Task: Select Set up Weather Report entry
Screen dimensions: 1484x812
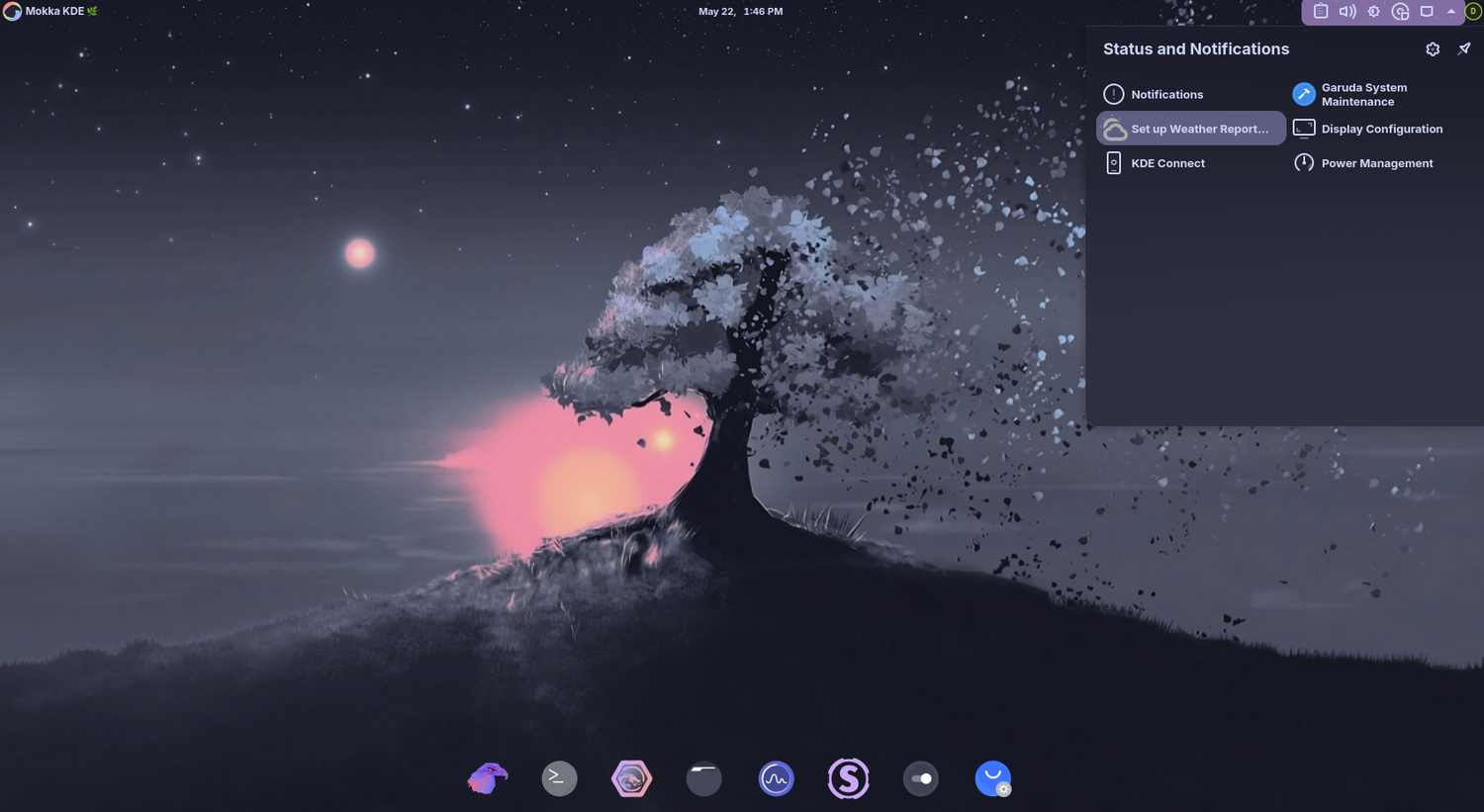Action: tap(1191, 129)
